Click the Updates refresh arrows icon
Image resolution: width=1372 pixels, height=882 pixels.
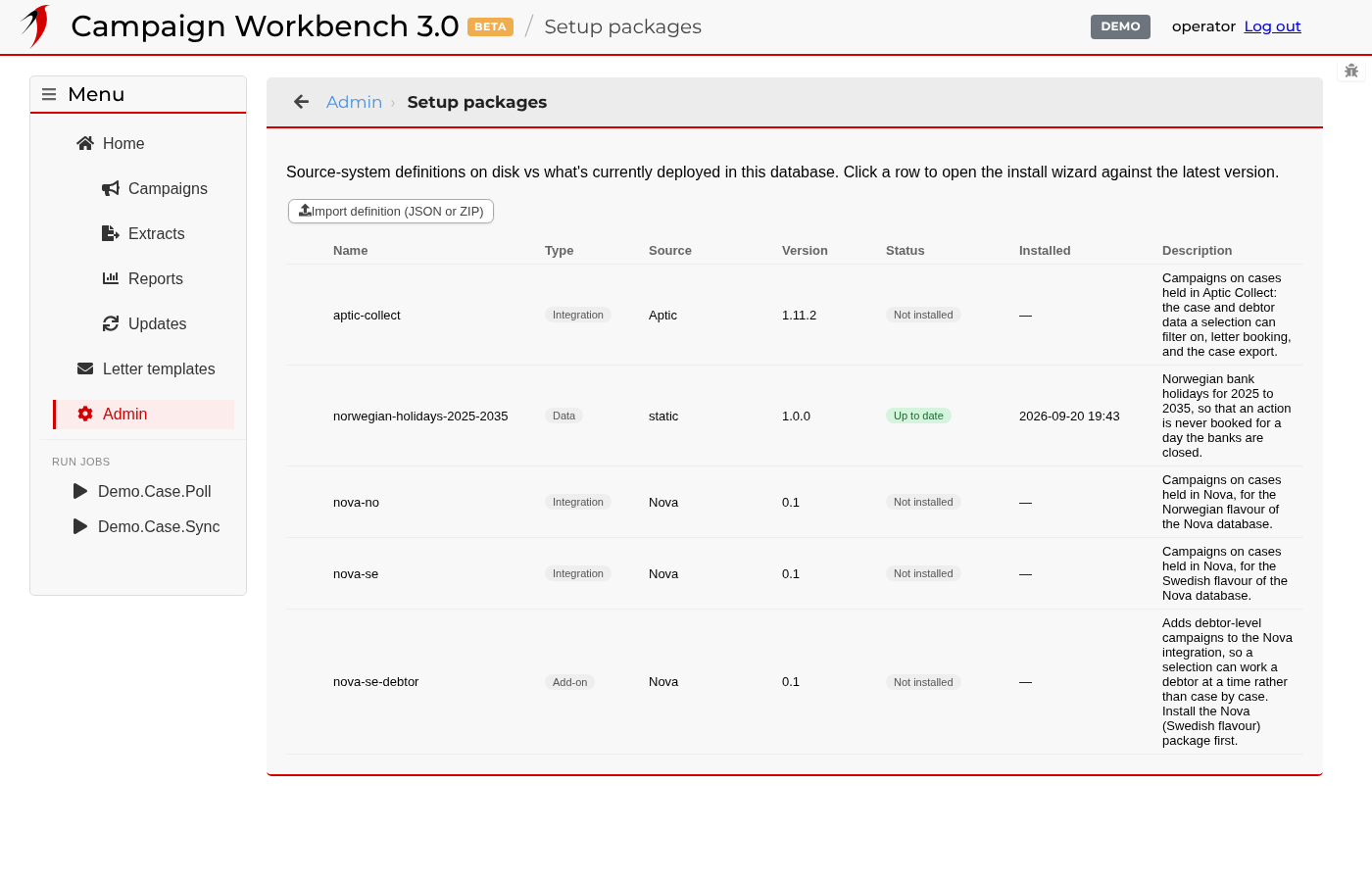pos(111,323)
